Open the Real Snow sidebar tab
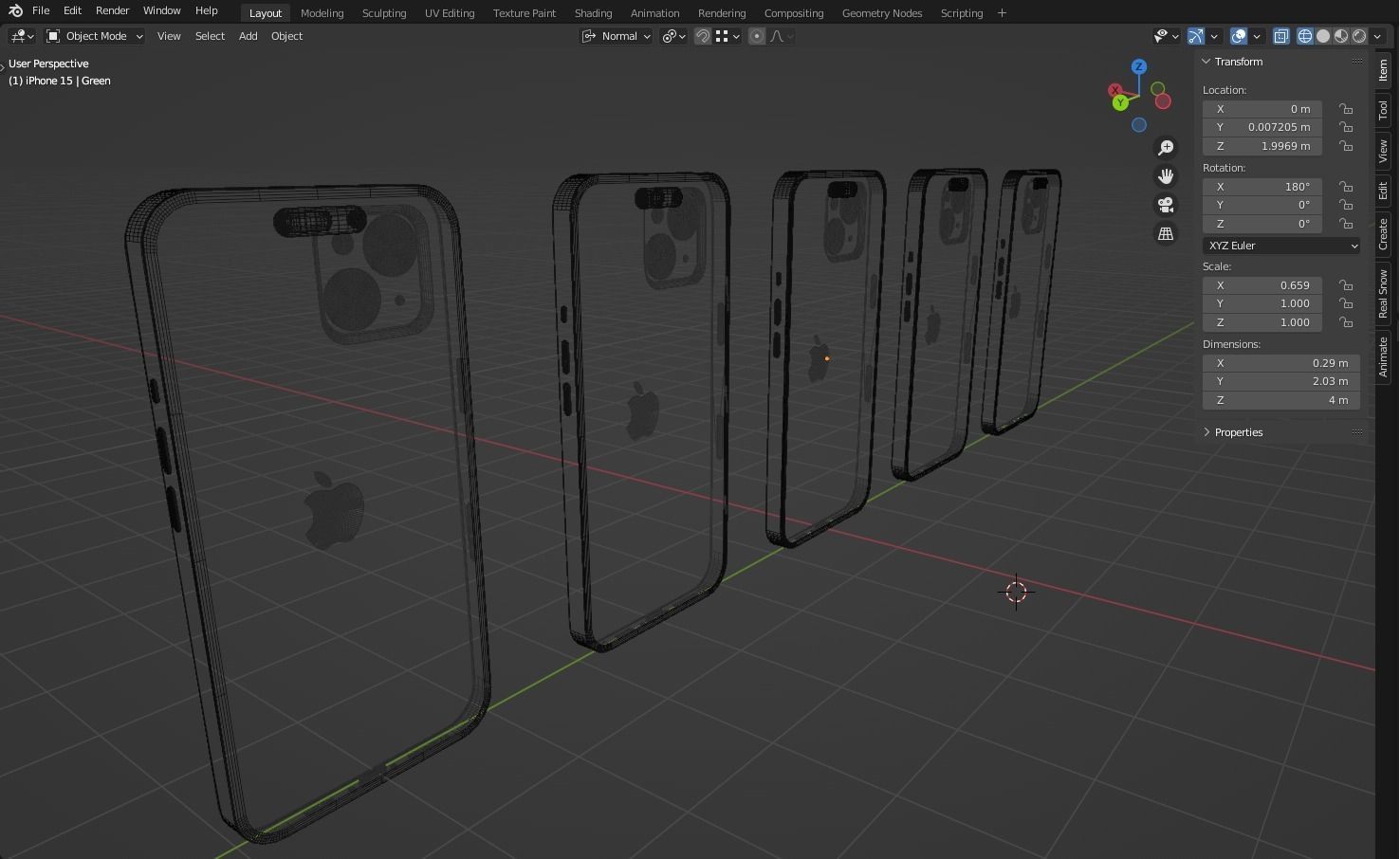 click(1384, 293)
